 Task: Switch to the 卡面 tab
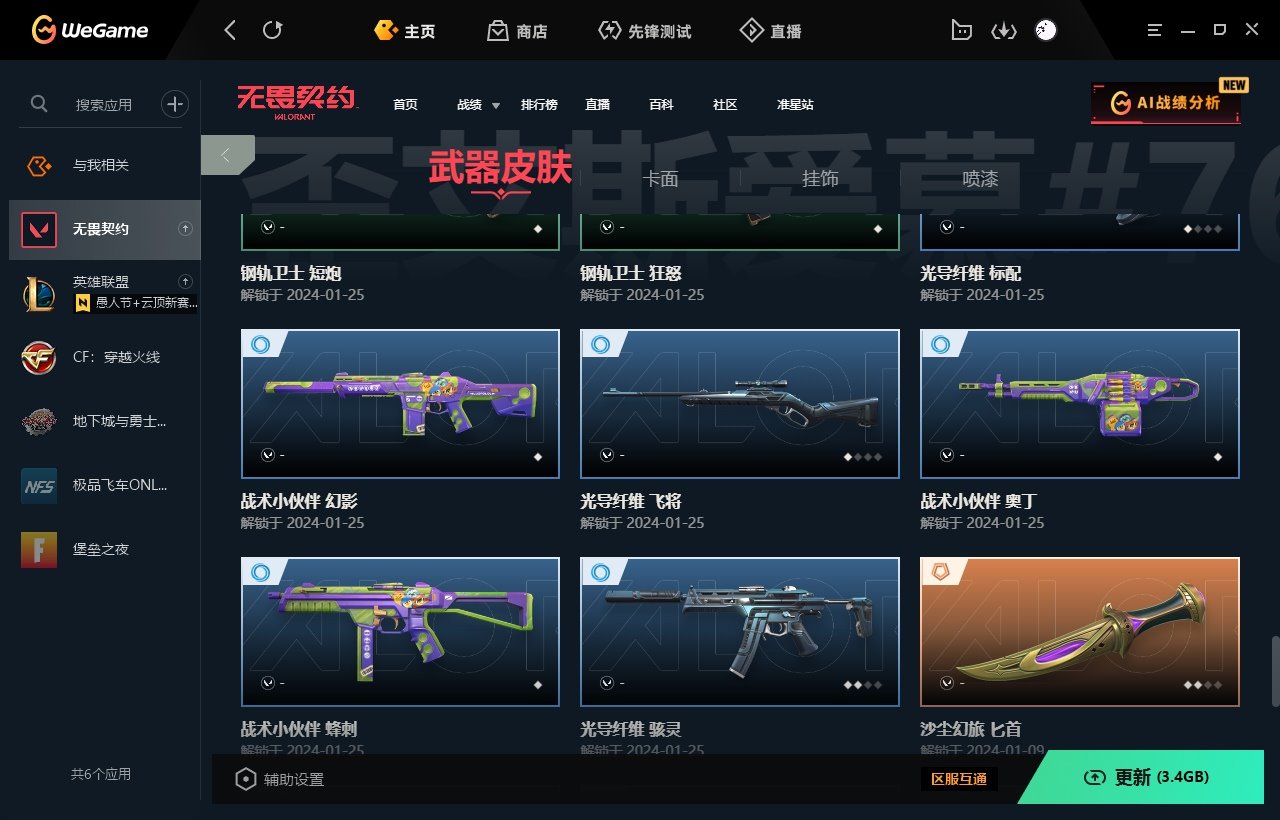660,179
